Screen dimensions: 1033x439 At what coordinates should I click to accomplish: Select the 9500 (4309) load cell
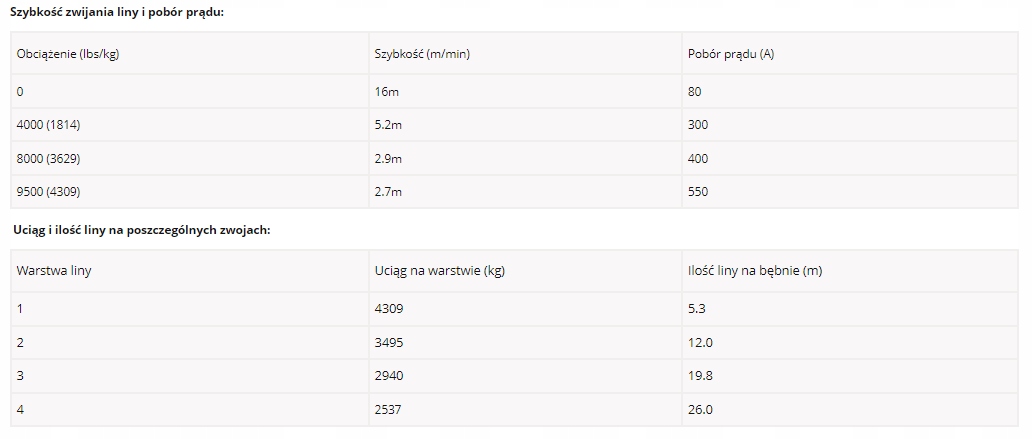coord(51,192)
